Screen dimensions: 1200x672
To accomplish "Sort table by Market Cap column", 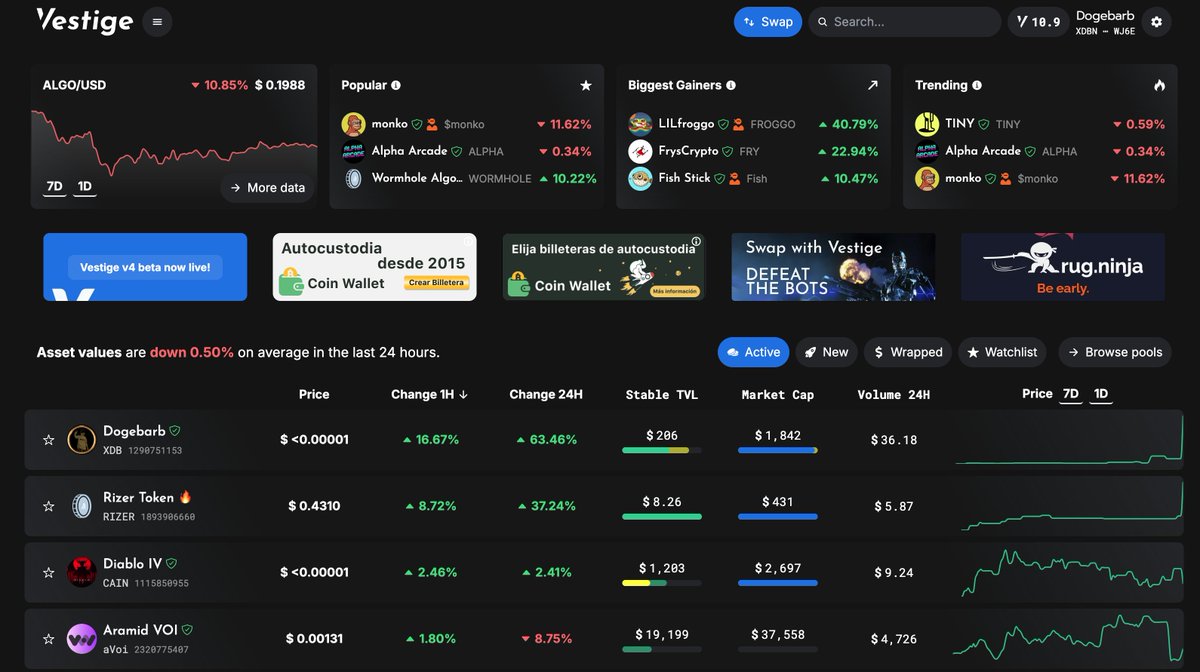I will click(777, 395).
